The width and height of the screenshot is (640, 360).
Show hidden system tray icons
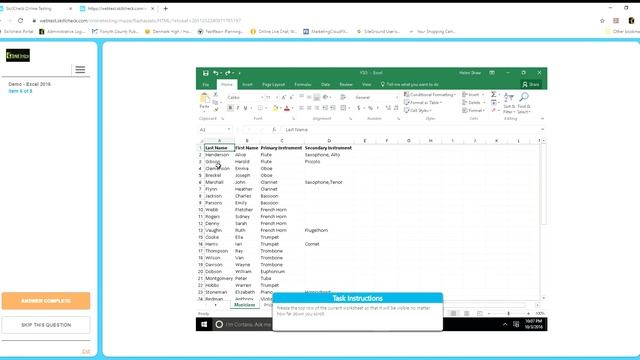click(505, 324)
